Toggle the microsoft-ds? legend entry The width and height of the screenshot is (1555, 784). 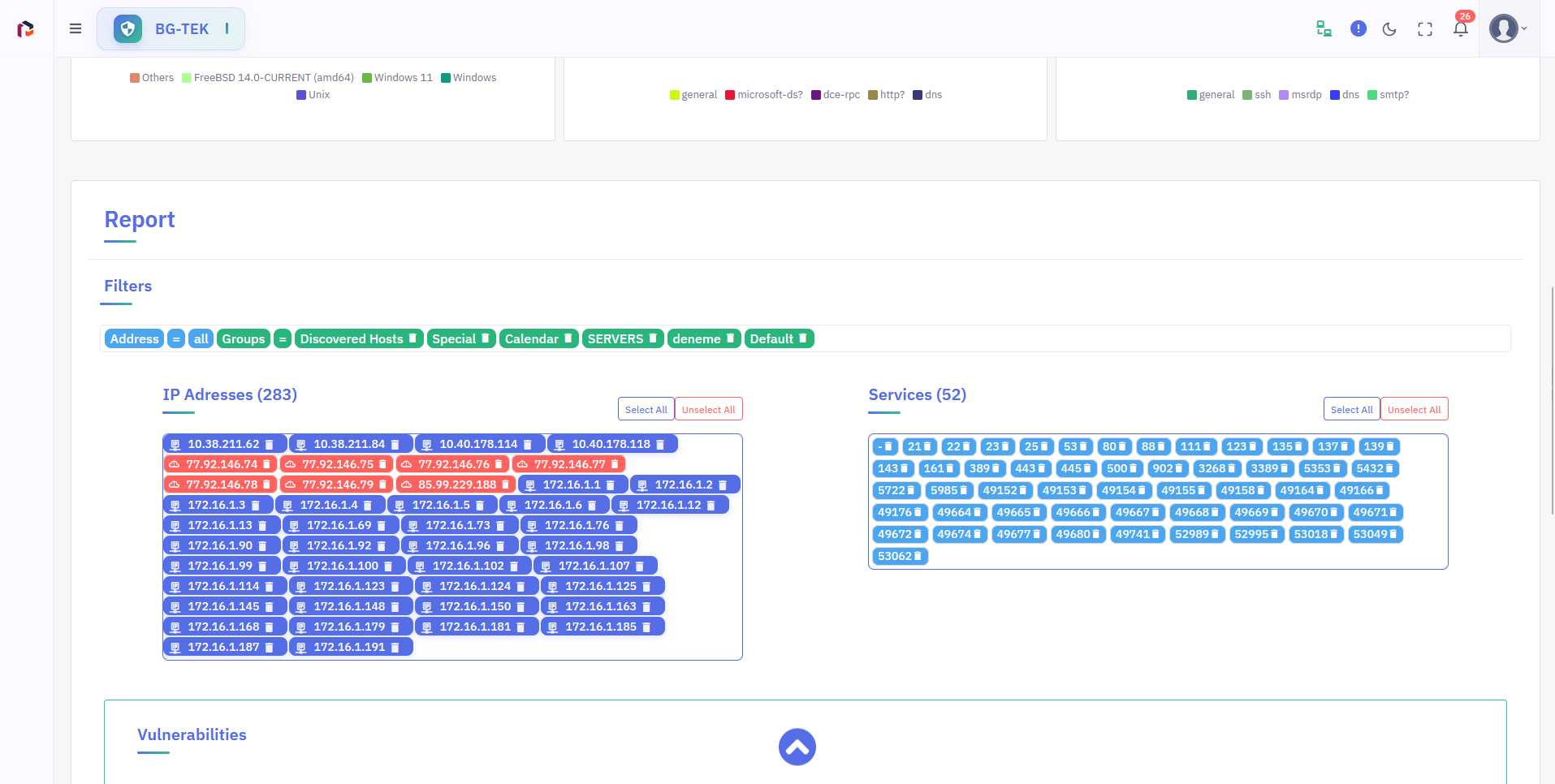769,95
